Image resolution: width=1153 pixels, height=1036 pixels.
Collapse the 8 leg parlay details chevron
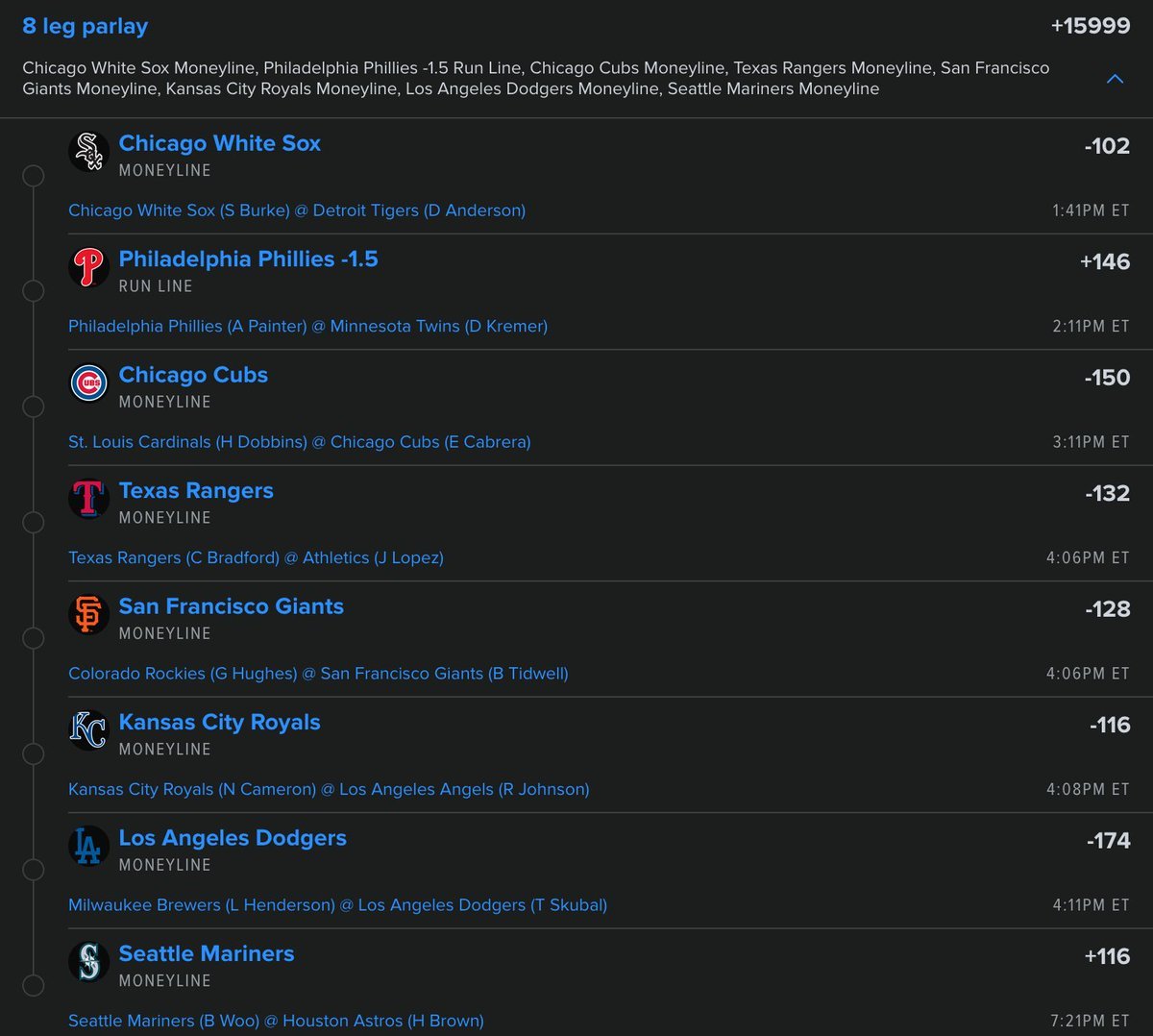click(x=1115, y=79)
